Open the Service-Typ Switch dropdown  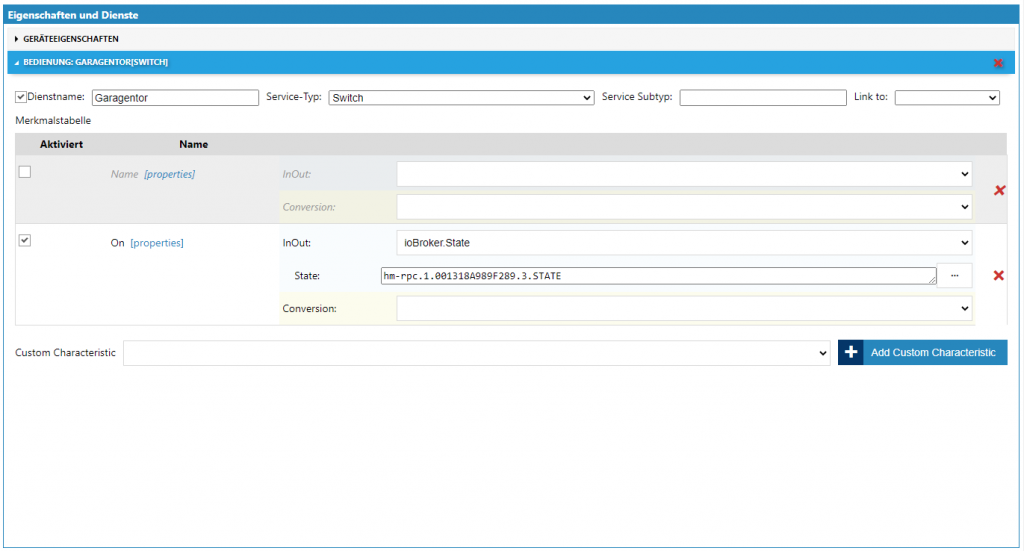point(461,98)
